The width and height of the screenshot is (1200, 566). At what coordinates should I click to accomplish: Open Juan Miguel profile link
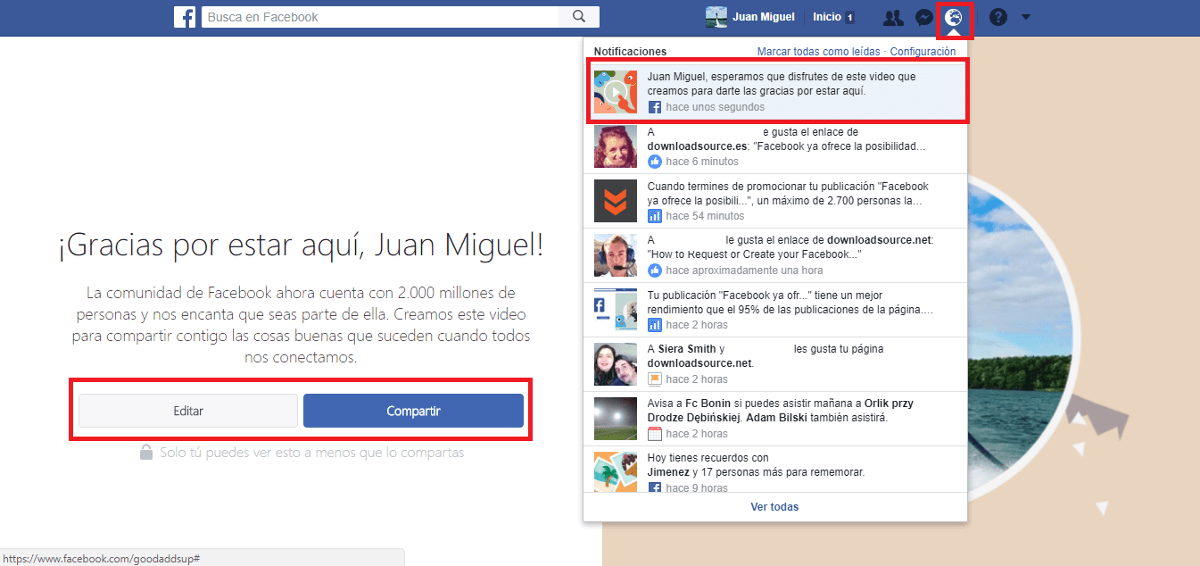(x=765, y=17)
